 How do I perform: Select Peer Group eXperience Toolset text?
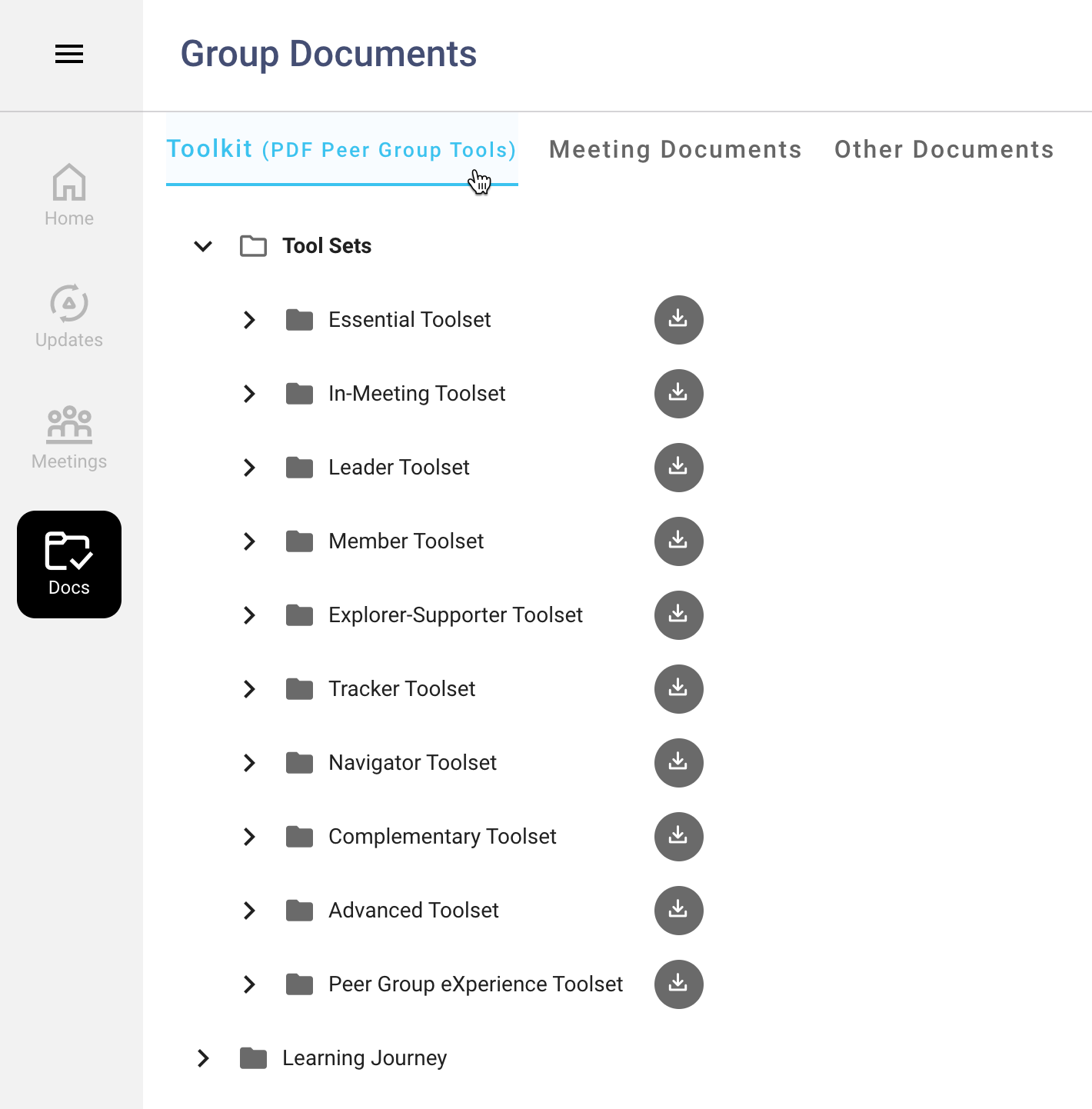pyautogui.click(x=475, y=984)
